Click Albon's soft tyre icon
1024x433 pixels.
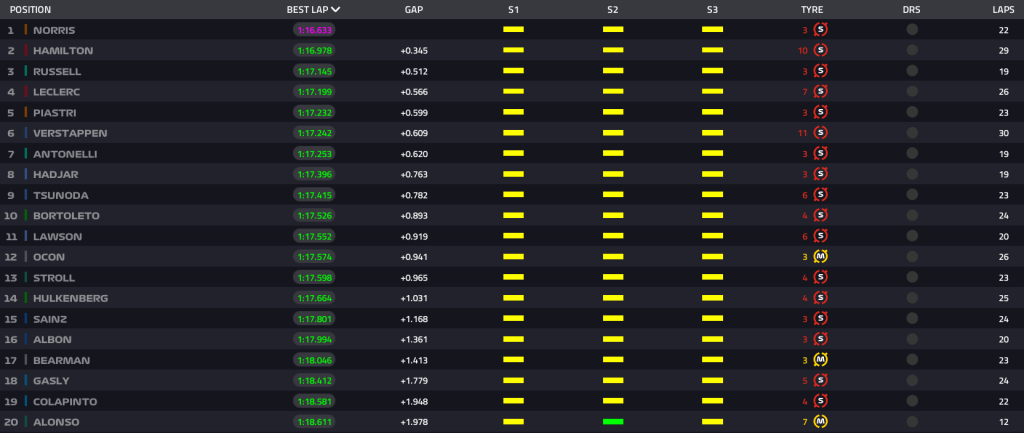pos(821,339)
